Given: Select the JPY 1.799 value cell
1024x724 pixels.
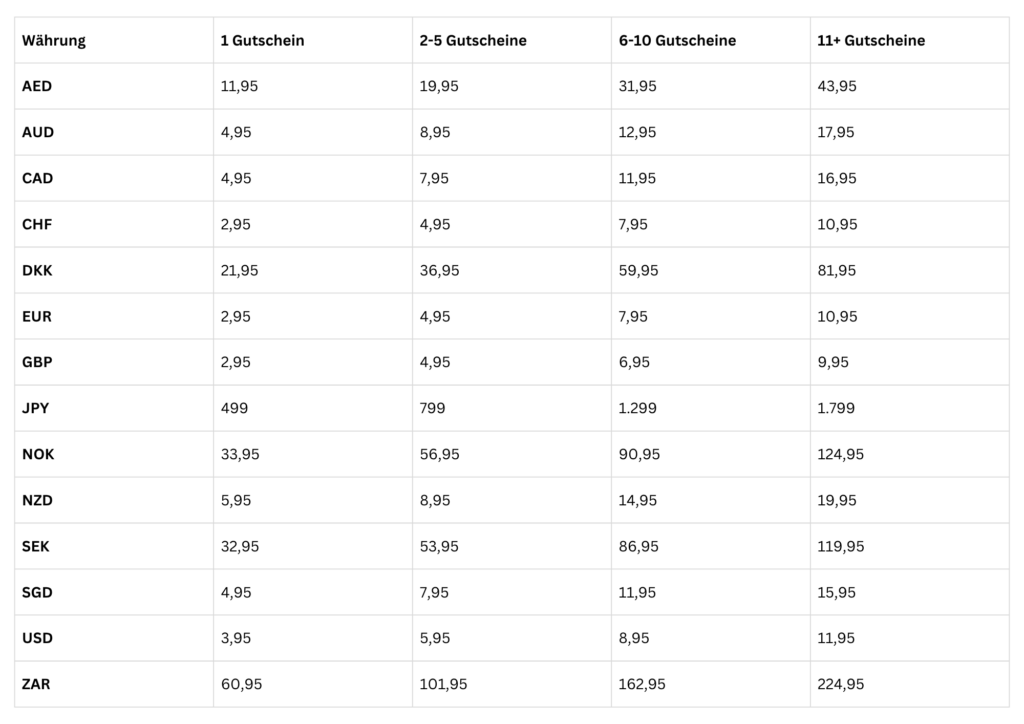Looking at the screenshot, I should click(910, 408).
